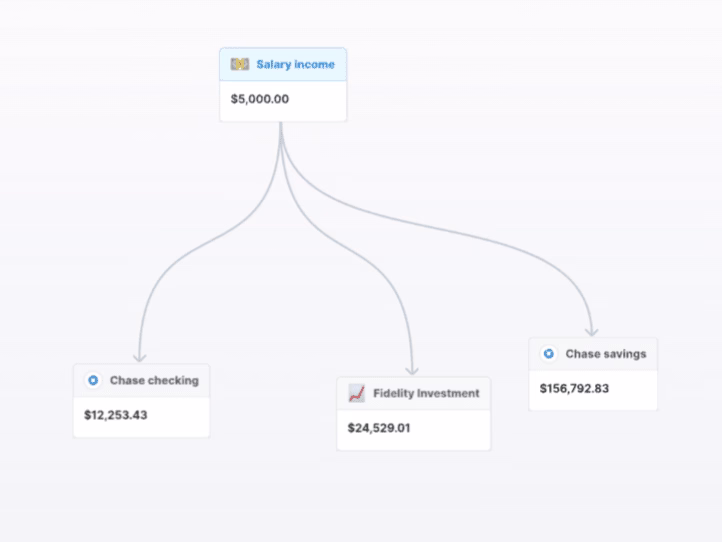The width and height of the screenshot is (722, 542).
Task: Select the connector line to Fidelity Investment
Action: pyautogui.click(x=369, y=240)
